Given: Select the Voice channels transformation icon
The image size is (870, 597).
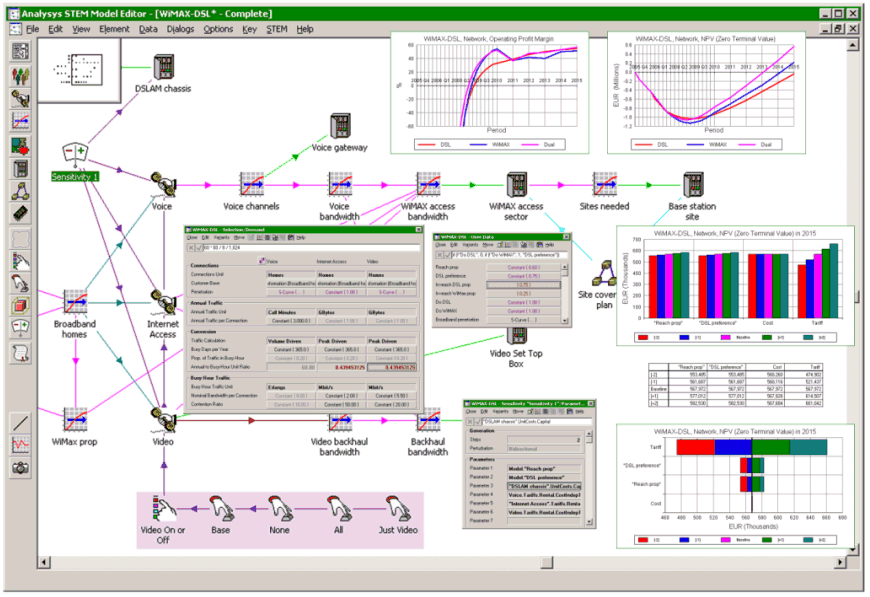Looking at the screenshot, I should 251,184.
